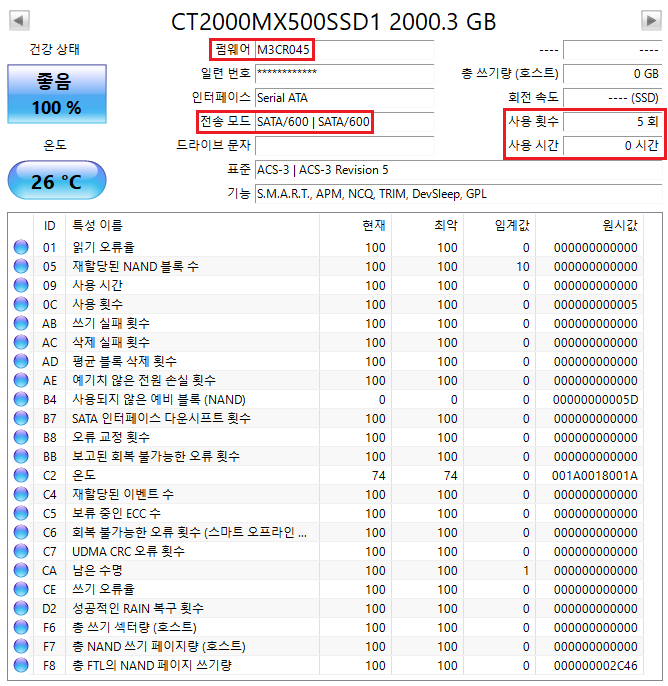
Task: Click rotation rate value ---- (SSD)
Action: point(612,98)
